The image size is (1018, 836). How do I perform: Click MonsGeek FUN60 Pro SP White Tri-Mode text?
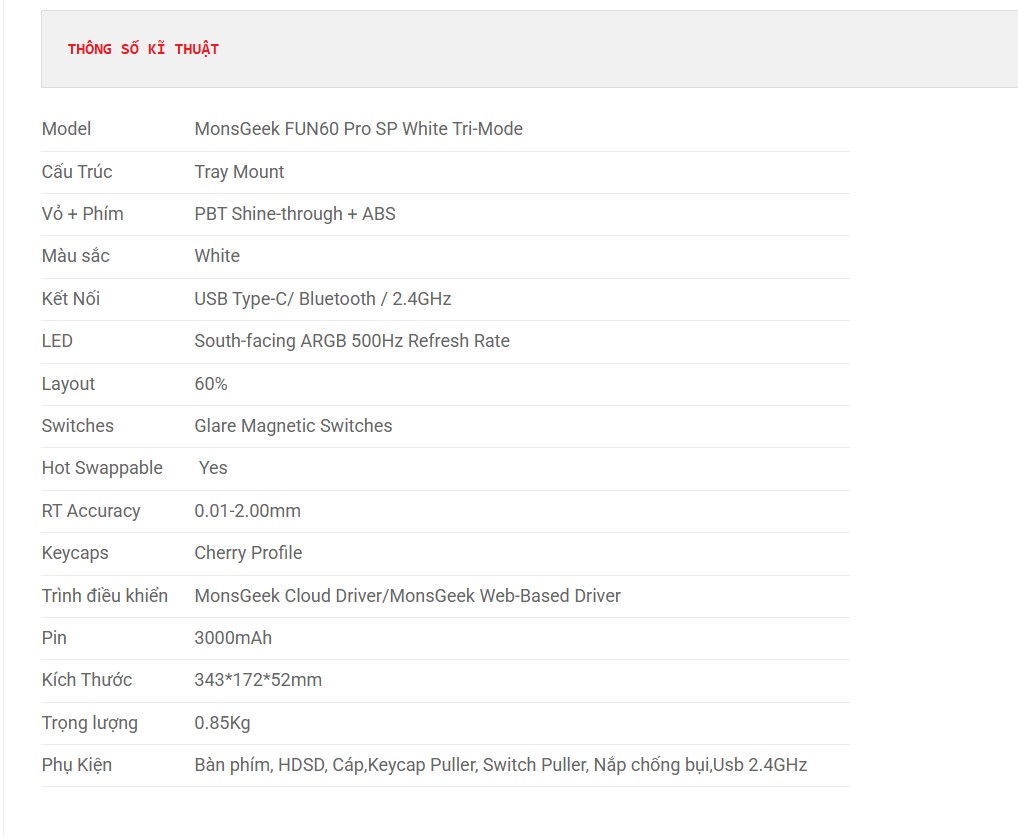pyautogui.click(x=358, y=129)
